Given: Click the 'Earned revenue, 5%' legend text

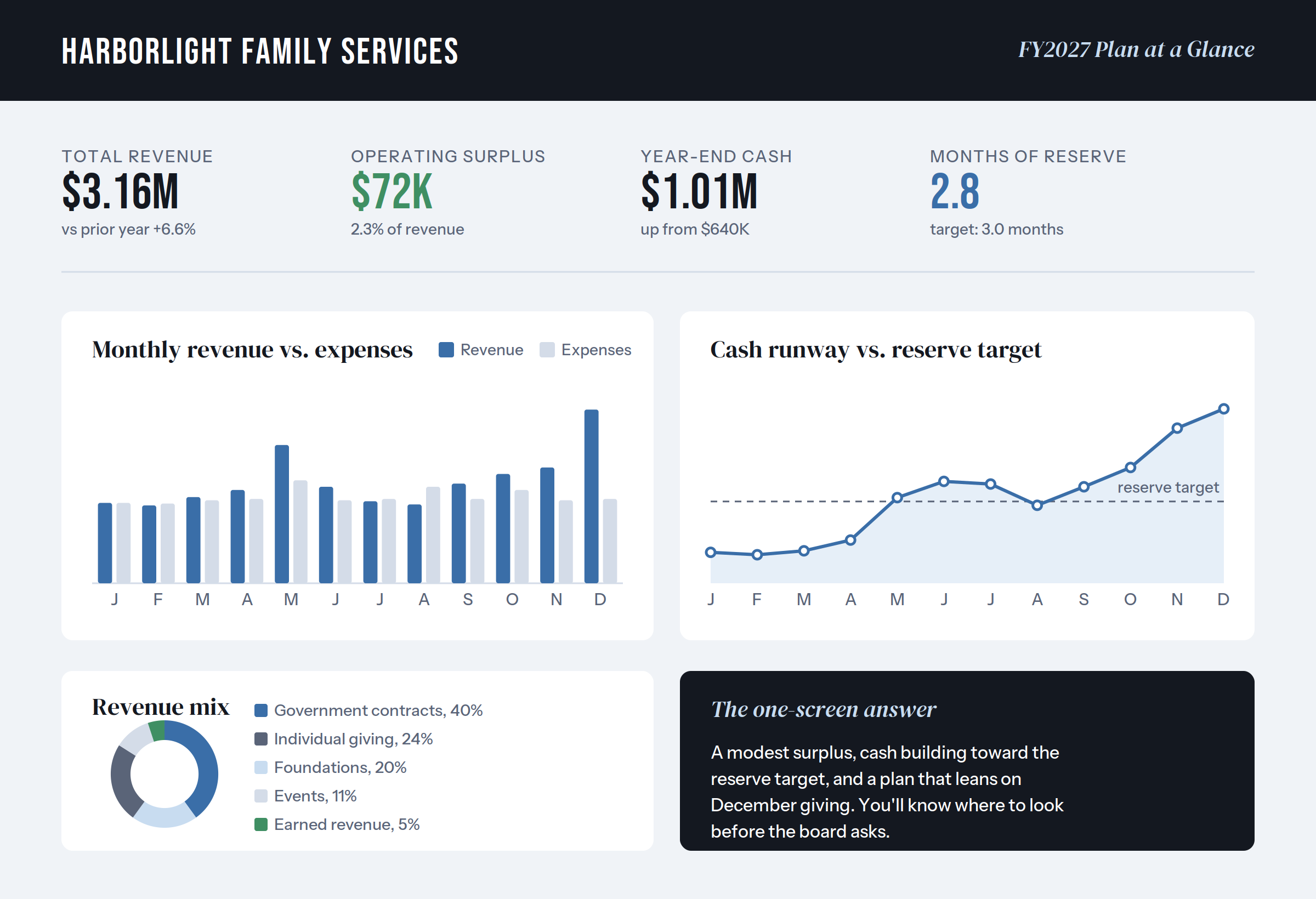Looking at the screenshot, I should click(347, 824).
